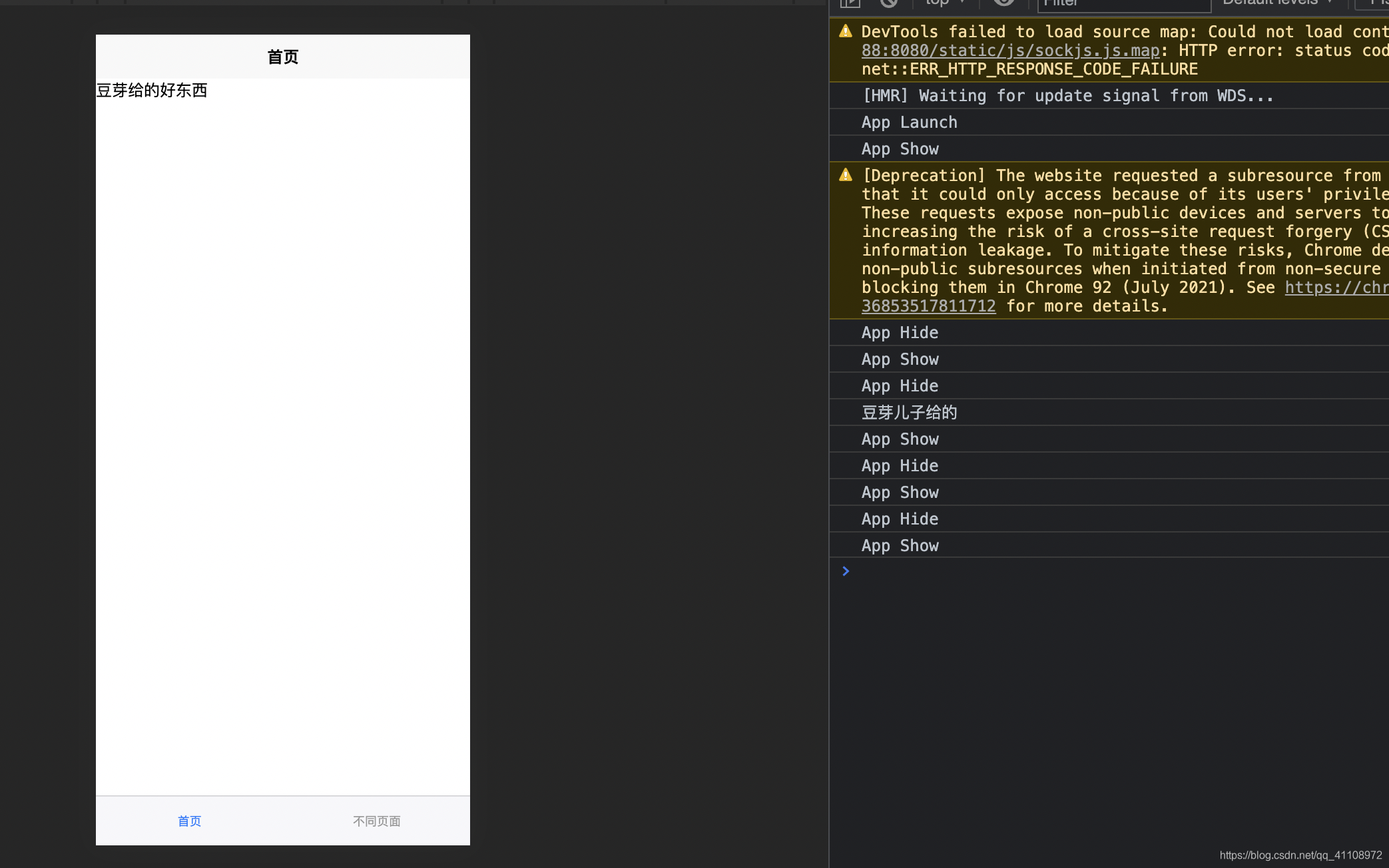The width and height of the screenshot is (1389, 868).
Task: Select App Hide entry right below Deprecation warning
Action: point(1109,333)
